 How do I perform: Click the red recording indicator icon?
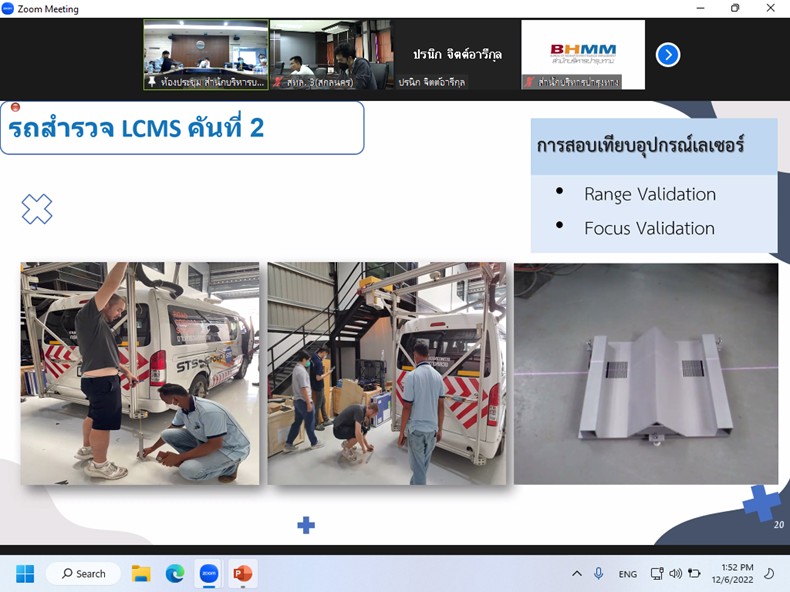(x=15, y=107)
